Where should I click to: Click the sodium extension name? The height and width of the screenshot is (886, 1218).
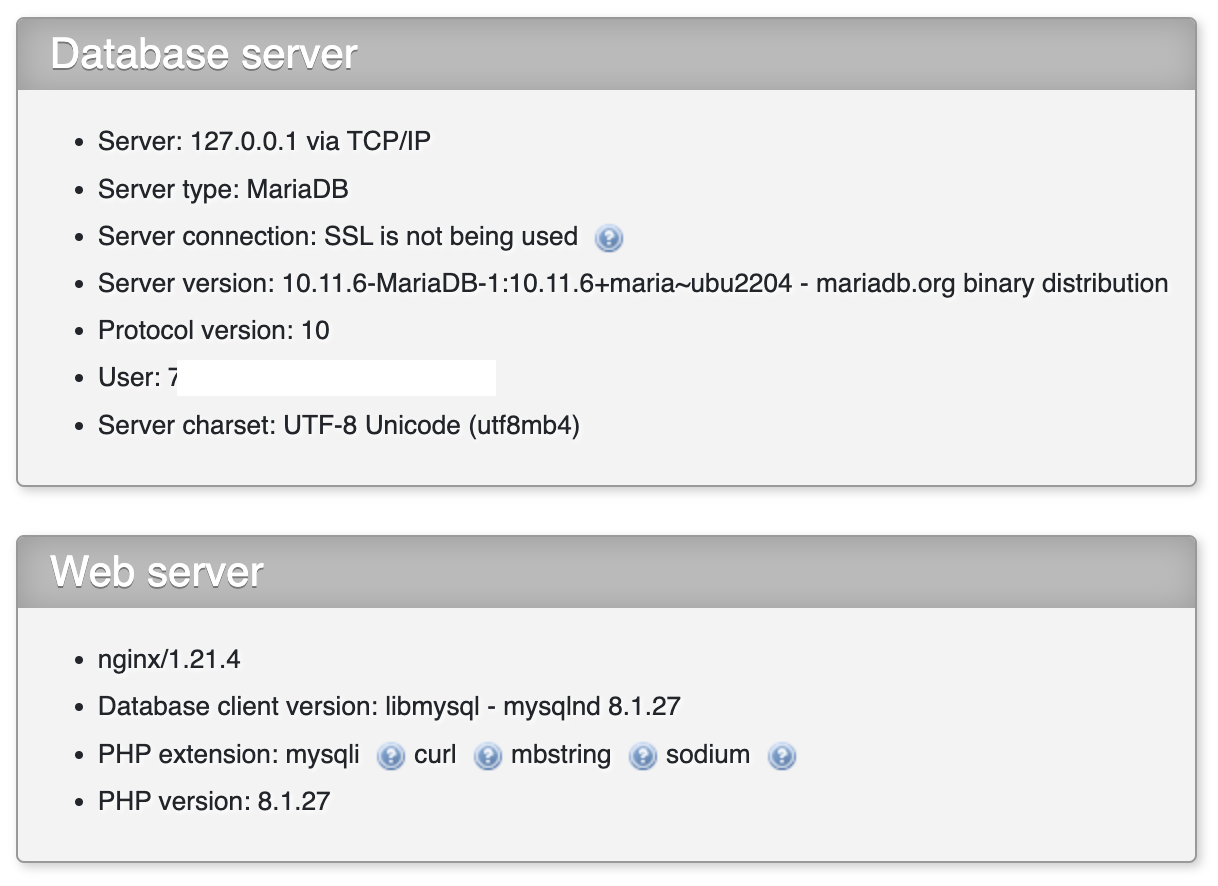pyautogui.click(x=708, y=755)
